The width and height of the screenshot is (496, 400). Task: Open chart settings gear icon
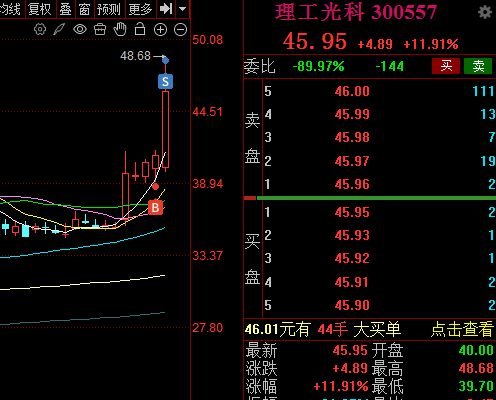[x=40, y=29]
